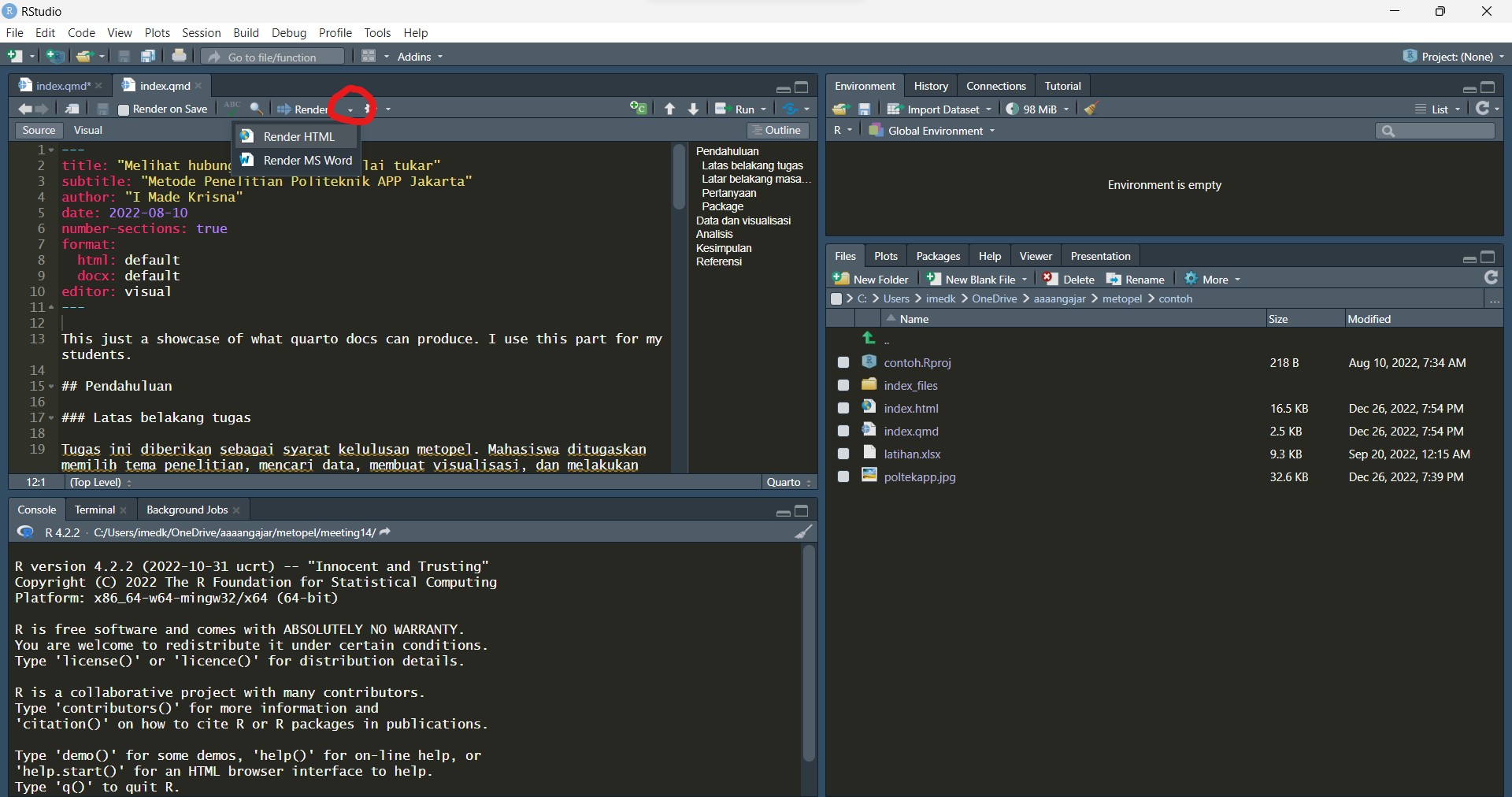1512x797 pixels.
Task: Refresh the Files pane listing
Action: click(x=1491, y=278)
